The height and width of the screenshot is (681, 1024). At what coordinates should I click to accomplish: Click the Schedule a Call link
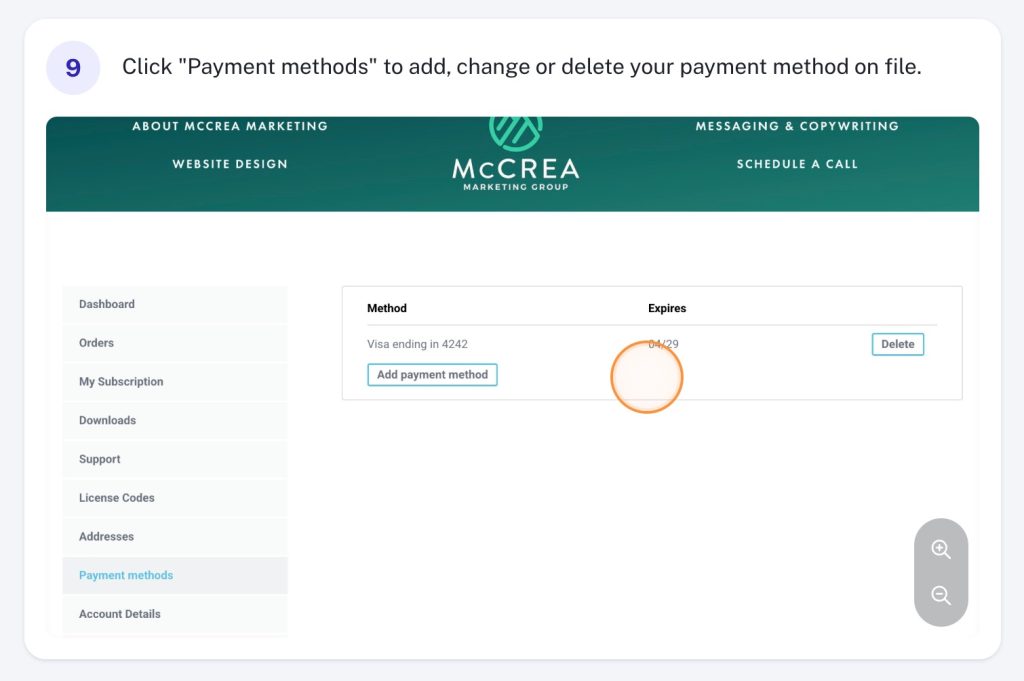tap(797, 164)
